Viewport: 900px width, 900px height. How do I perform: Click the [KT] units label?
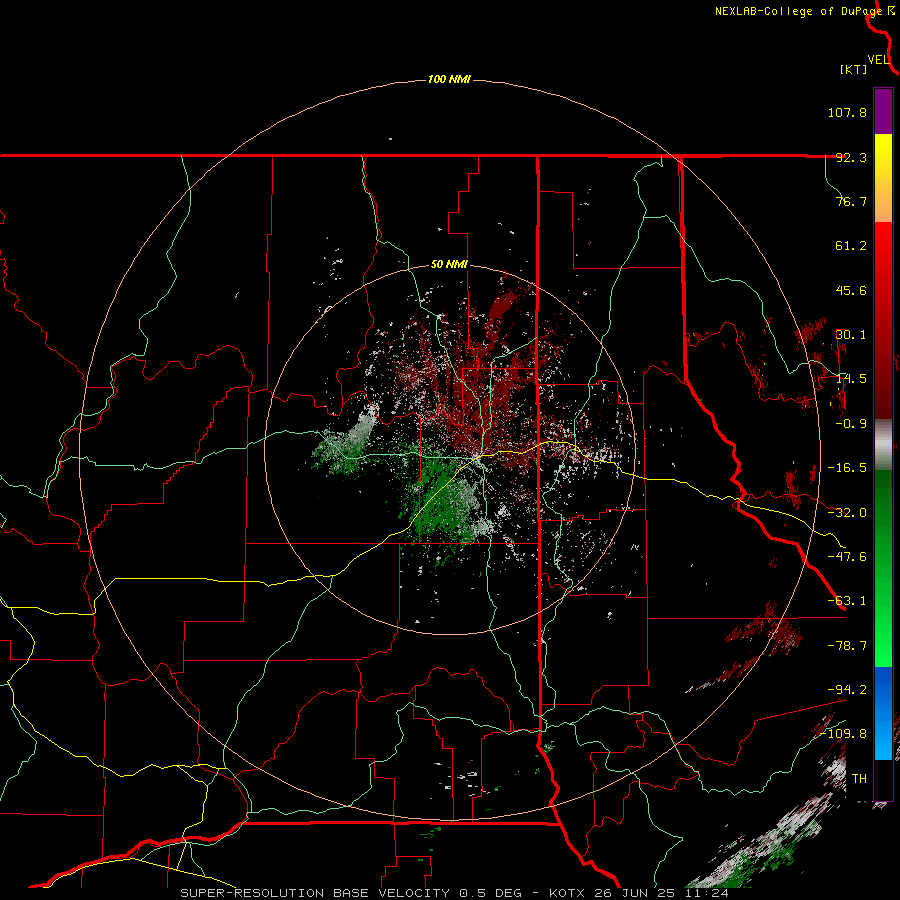point(854,69)
